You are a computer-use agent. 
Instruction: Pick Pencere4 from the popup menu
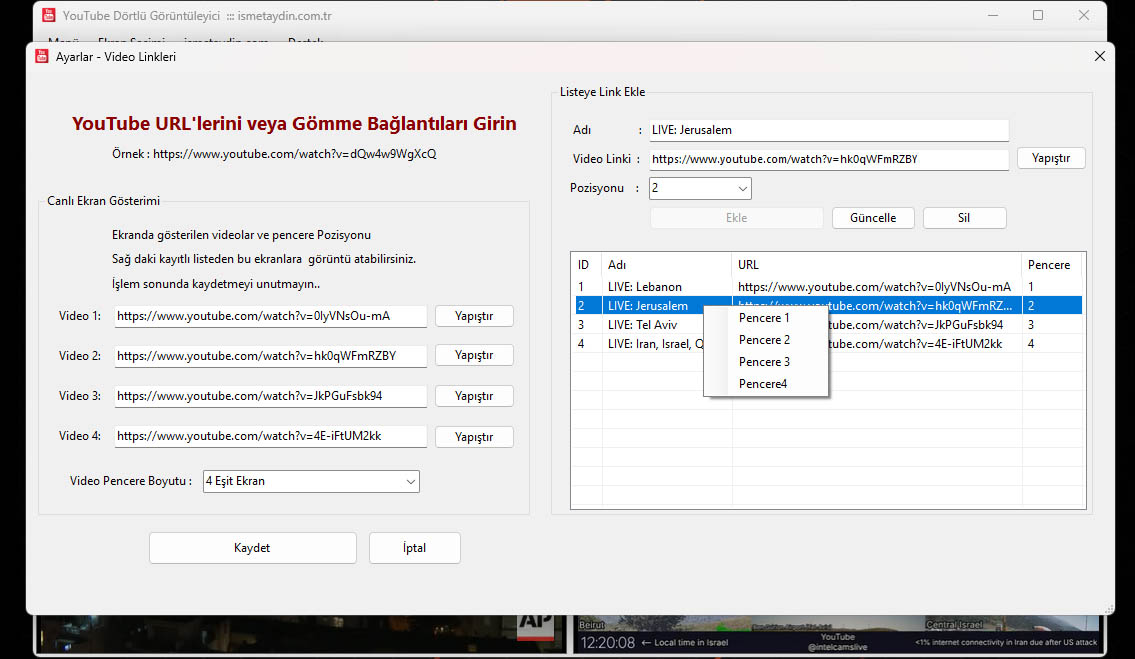(763, 384)
